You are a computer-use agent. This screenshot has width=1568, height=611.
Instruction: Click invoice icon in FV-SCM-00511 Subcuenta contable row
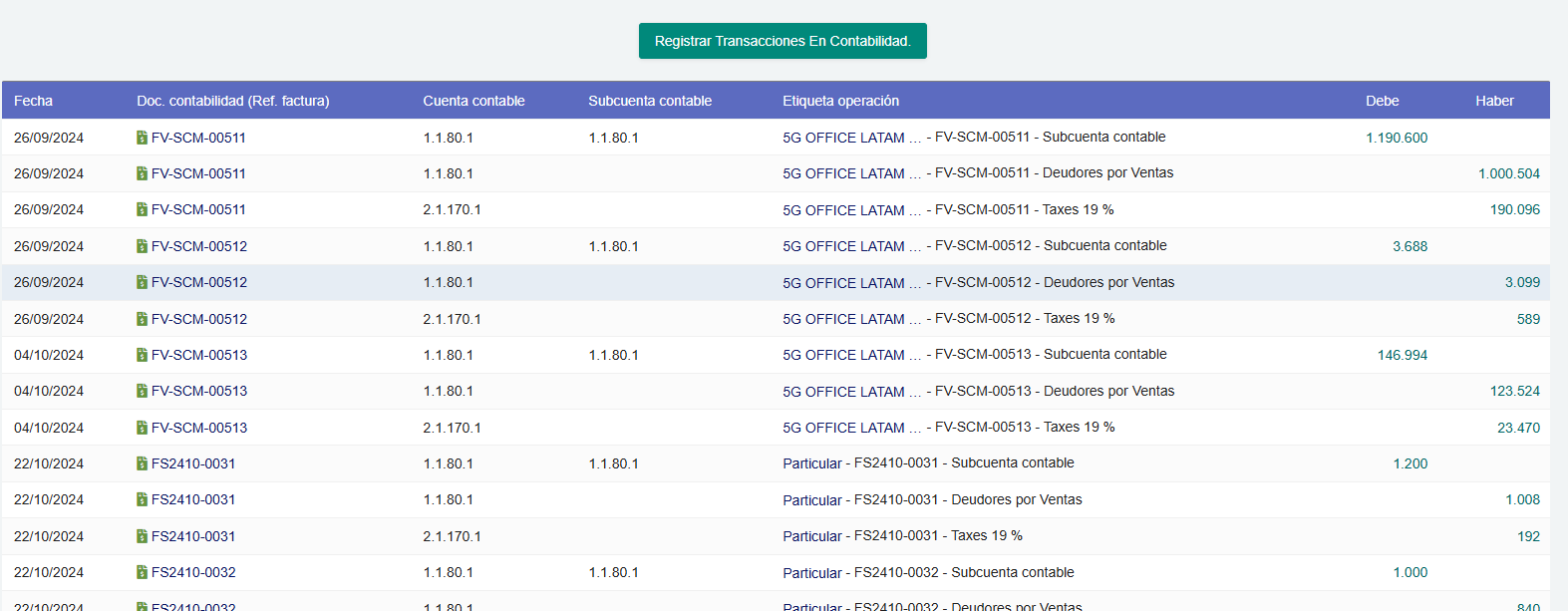click(x=142, y=138)
